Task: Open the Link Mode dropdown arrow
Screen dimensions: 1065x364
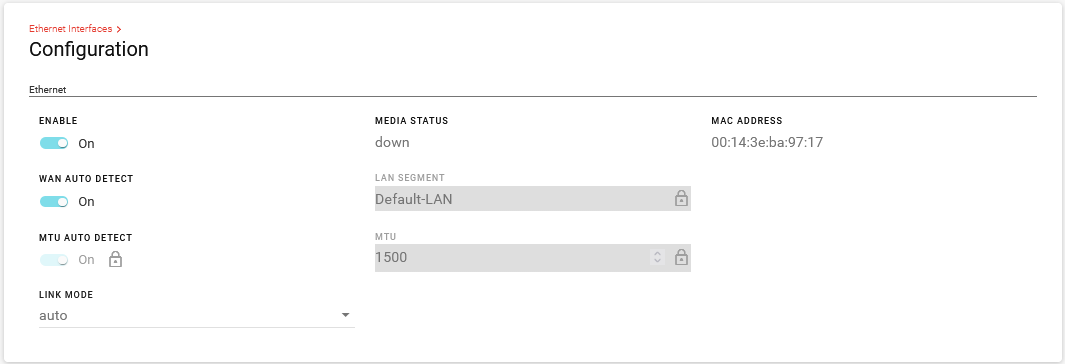Action: [x=345, y=315]
